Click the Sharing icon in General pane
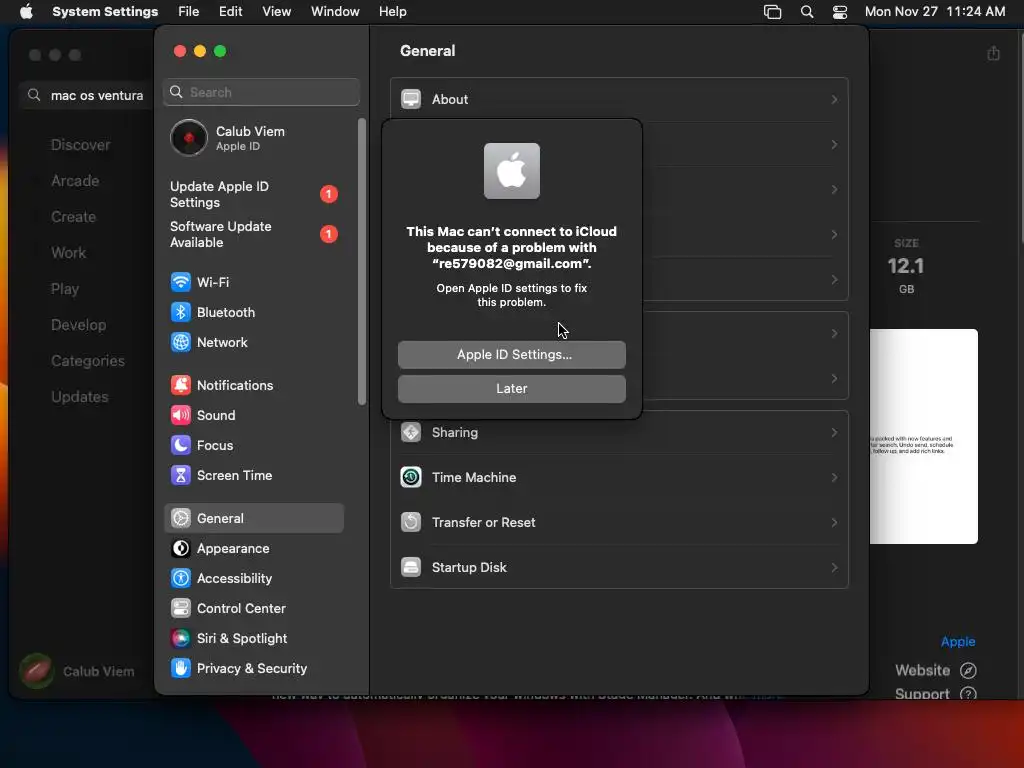This screenshot has height=768, width=1024. click(x=411, y=432)
